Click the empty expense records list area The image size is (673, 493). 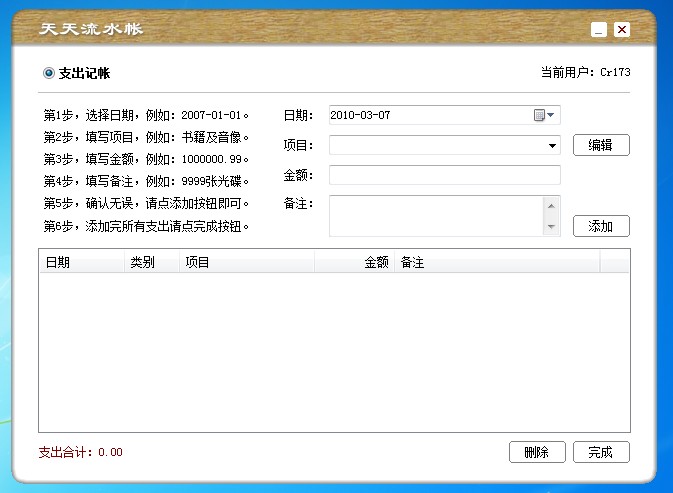pos(334,350)
